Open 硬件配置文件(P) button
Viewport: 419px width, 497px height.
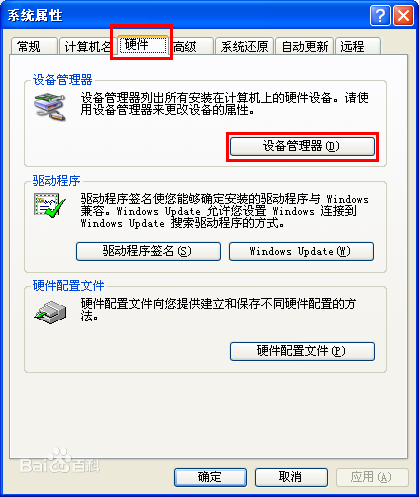302,351
